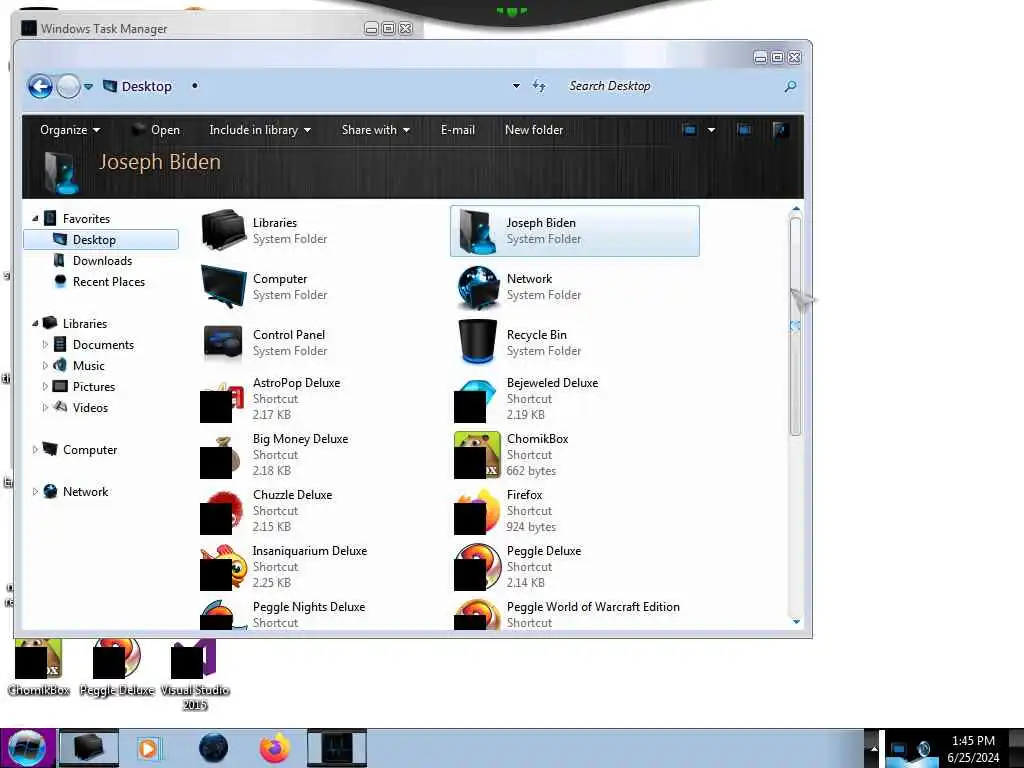Image resolution: width=1024 pixels, height=768 pixels.
Task: Select the Insaniquarium Deluxe shortcut icon
Action: [x=223, y=568]
